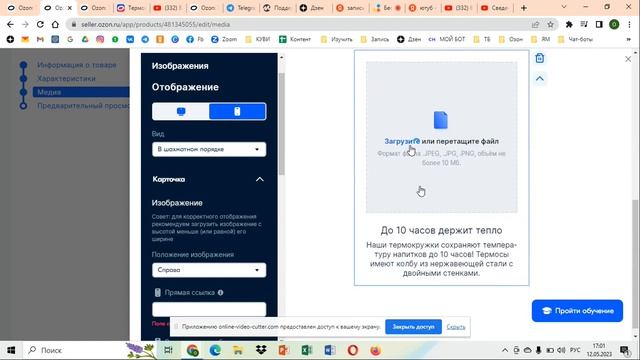This screenshot has height=360, width=640.
Task: Go to 'Характеристики' step
Action: pos(66,78)
